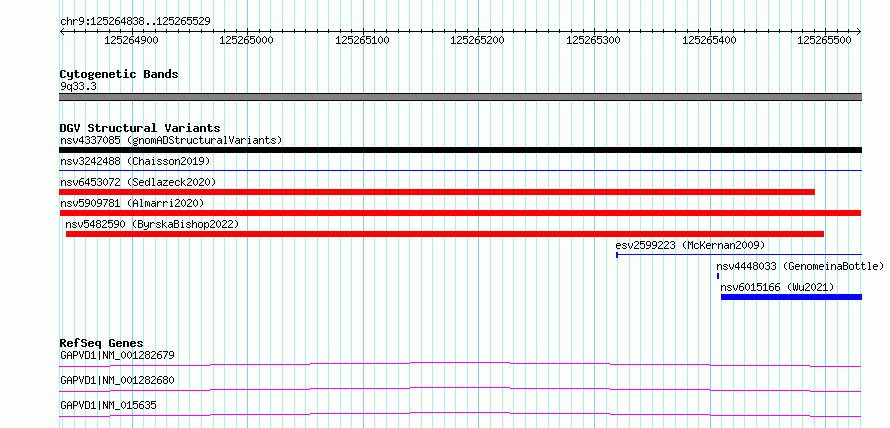
Task: Click ruler position 125265100
Action: coord(363,40)
